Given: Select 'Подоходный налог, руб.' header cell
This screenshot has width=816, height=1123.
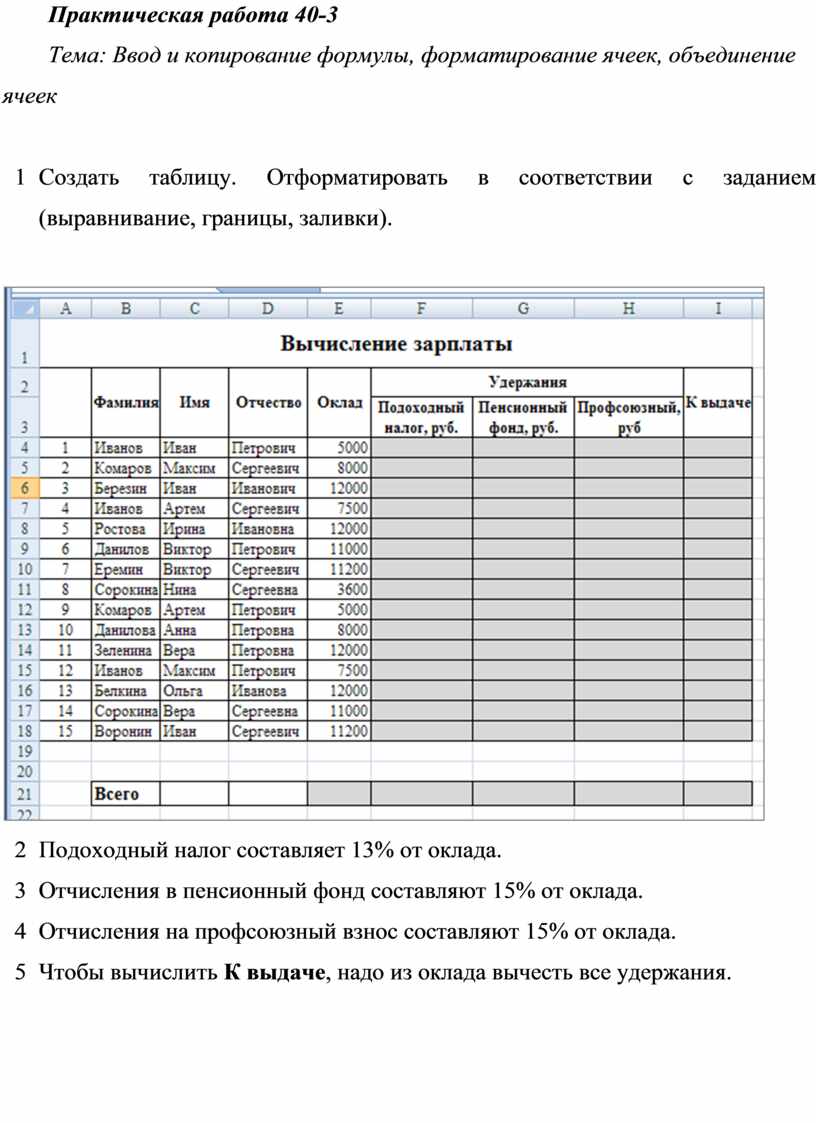Looking at the screenshot, I should point(421,417).
